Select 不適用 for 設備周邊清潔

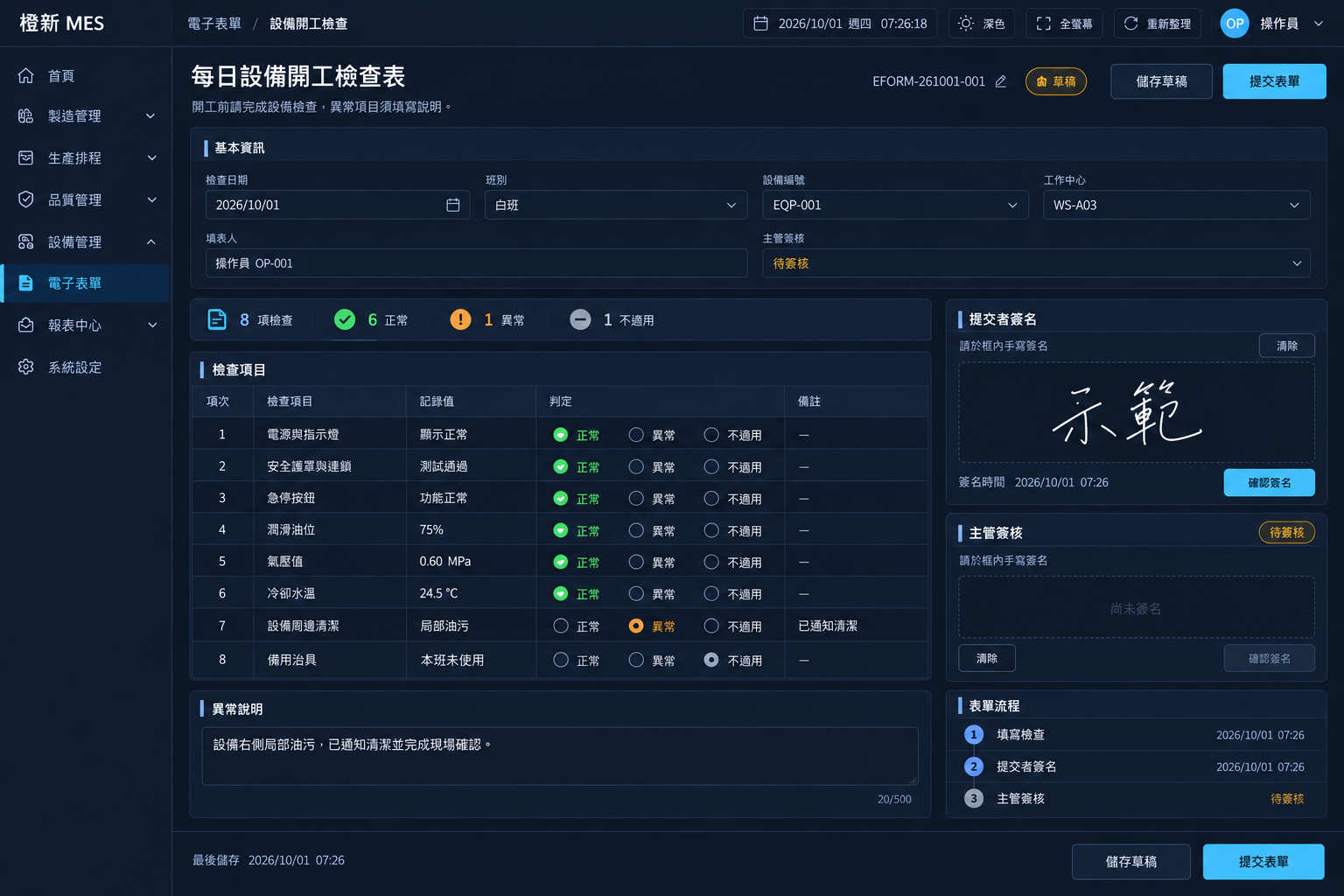point(711,626)
